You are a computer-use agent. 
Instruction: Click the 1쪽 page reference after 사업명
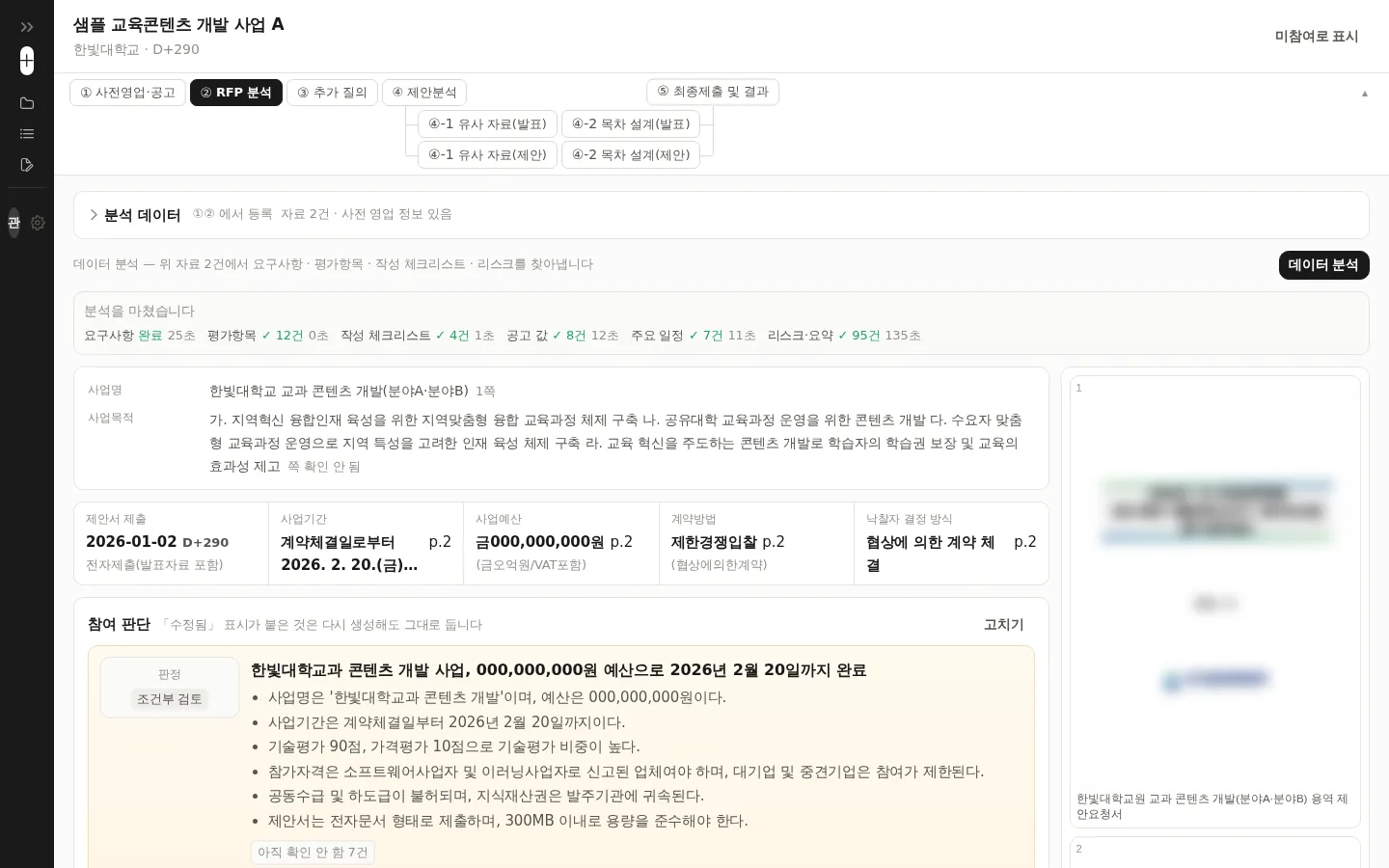point(485,392)
